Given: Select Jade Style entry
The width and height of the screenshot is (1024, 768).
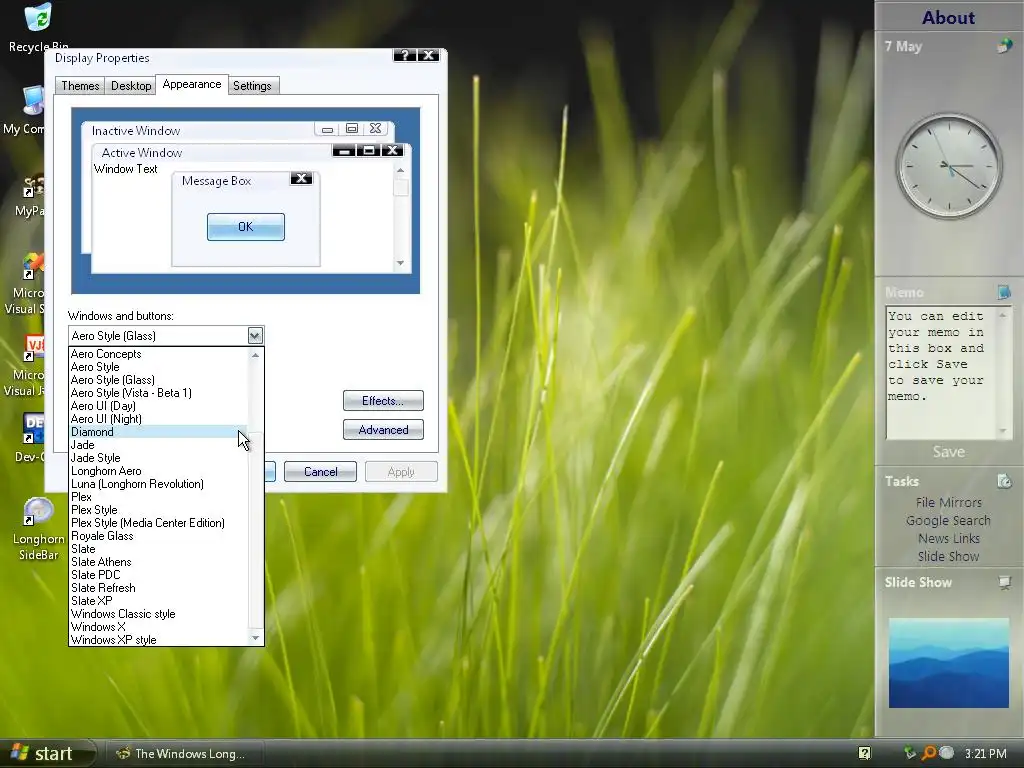Looking at the screenshot, I should click(x=159, y=458).
